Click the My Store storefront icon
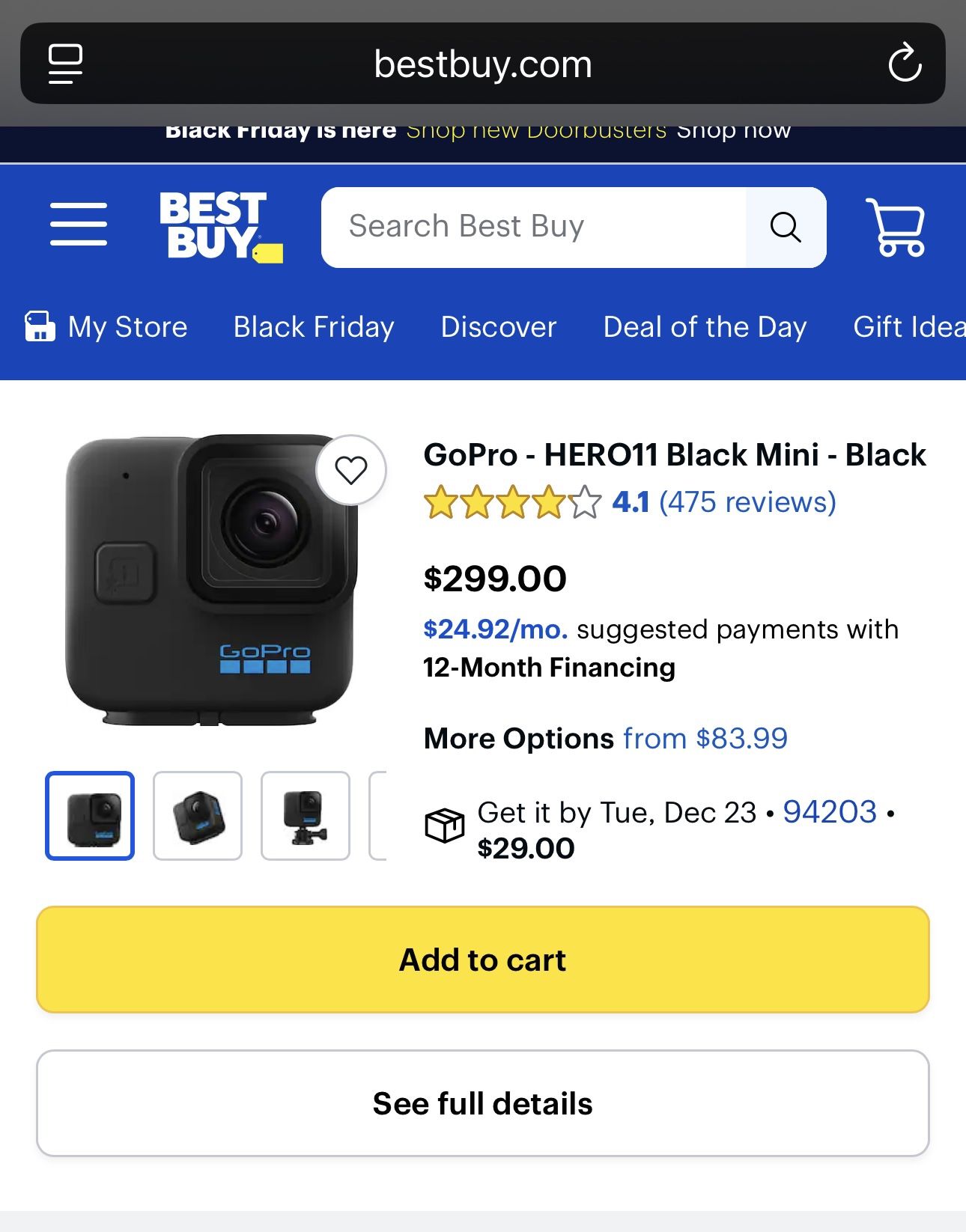The width and height of the screenshot is (966, 1232). (40, 327)
